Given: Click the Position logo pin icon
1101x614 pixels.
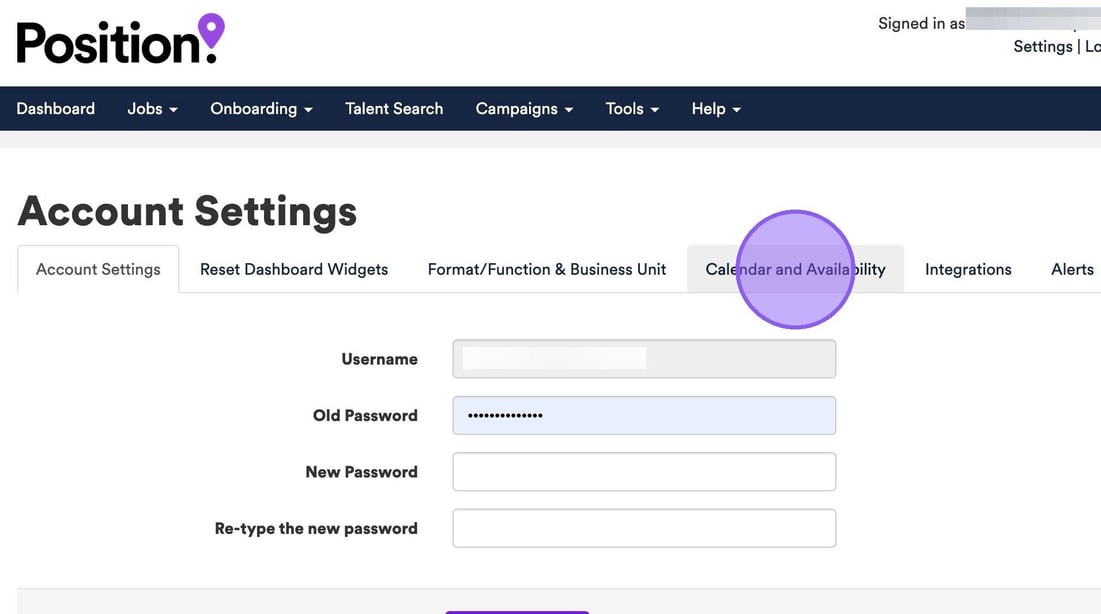Looking at the screenshot, I should 211,32.
